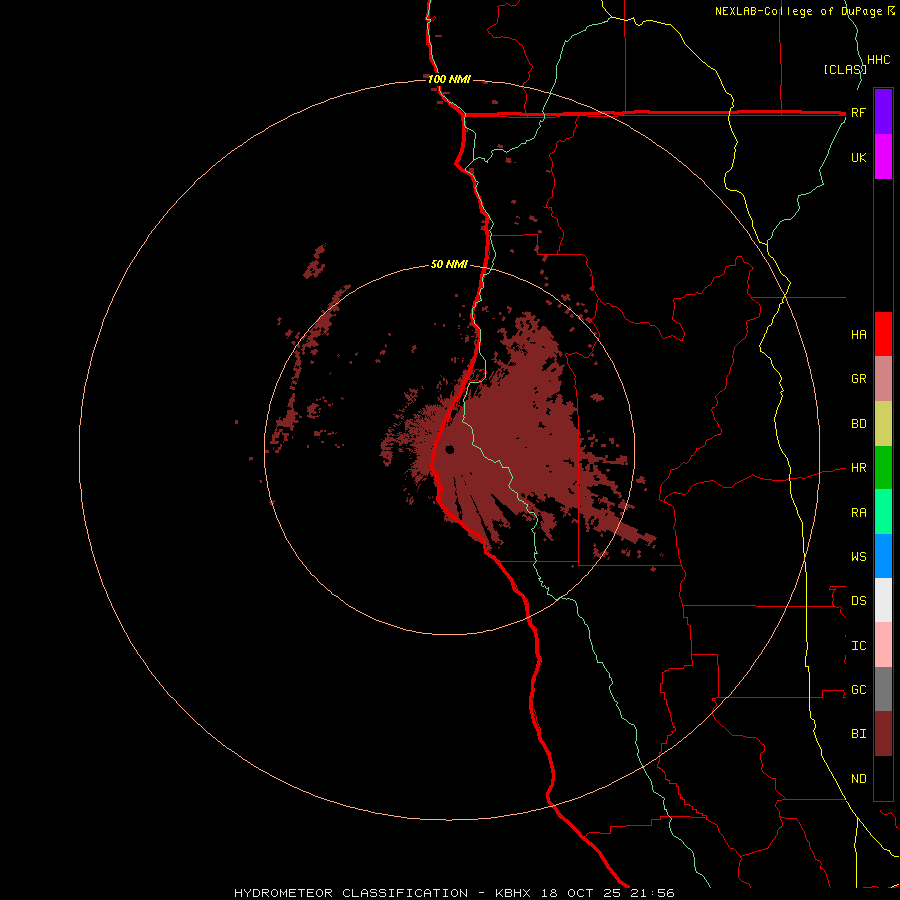Click the GC legend label
This screenshot has width=900, height=900.
[x=858, y=690]
